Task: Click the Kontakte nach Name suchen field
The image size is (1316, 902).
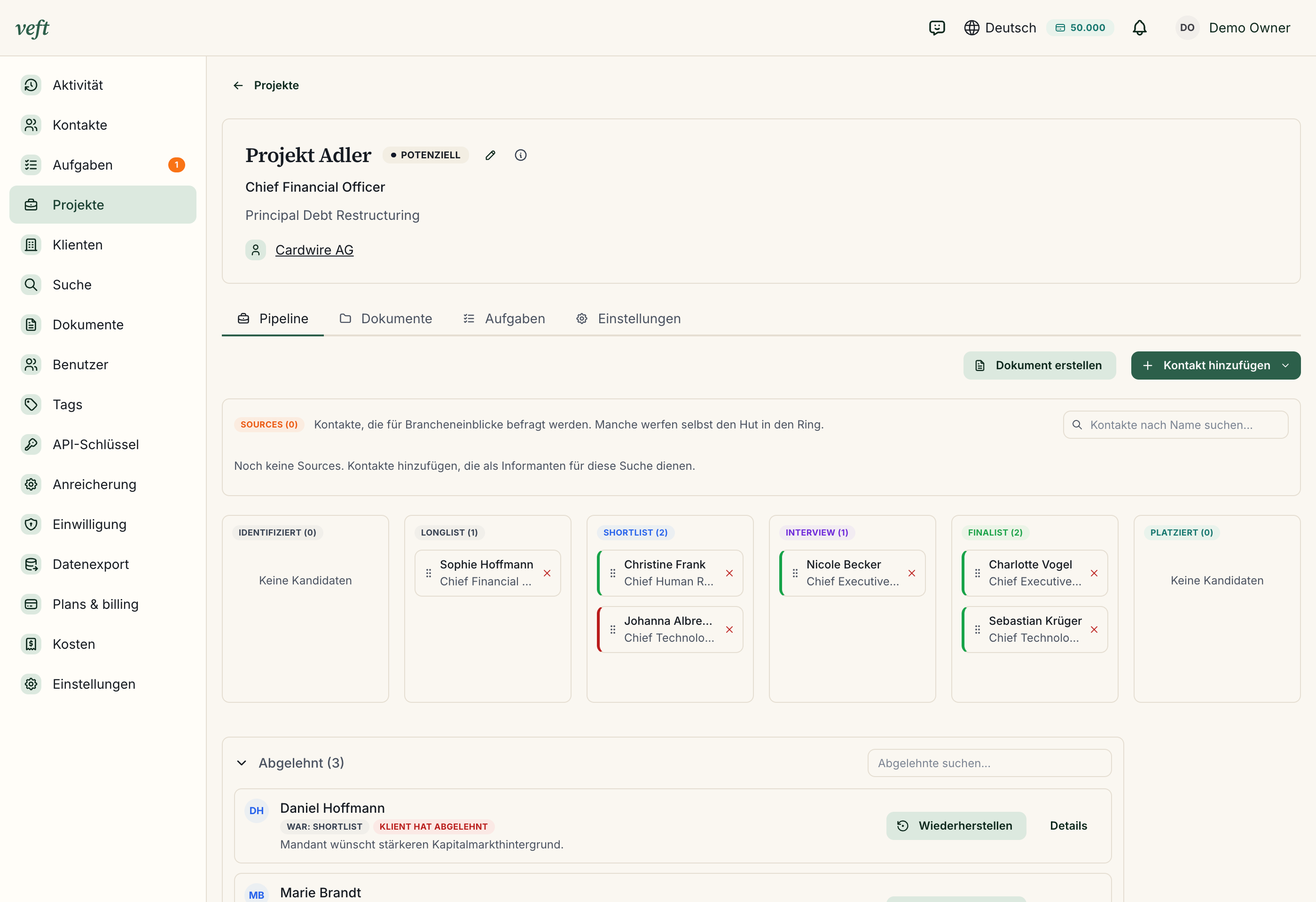Action: pyautogui.click(x=1175, y=425)
